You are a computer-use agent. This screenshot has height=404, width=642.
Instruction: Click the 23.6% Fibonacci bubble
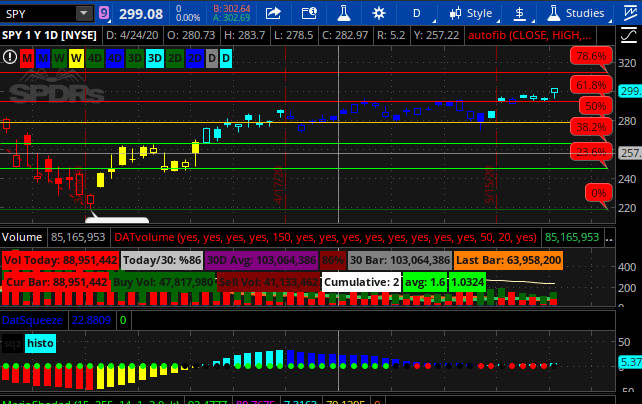(x=591, y=152)
